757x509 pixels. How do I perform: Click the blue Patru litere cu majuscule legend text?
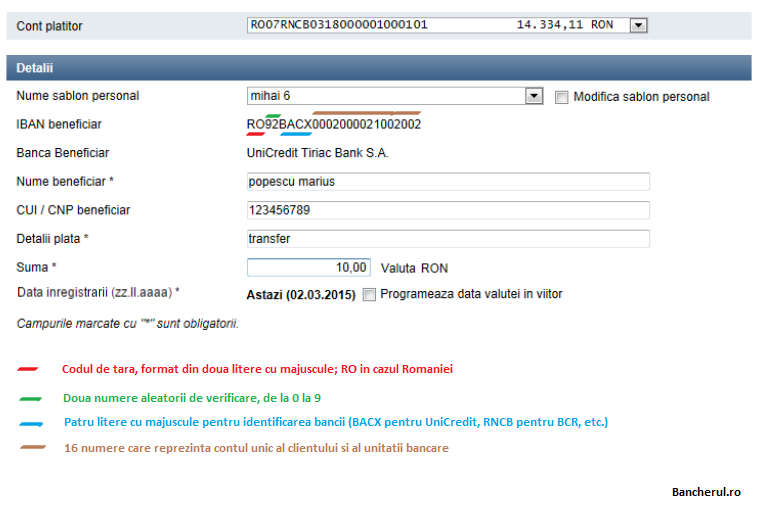(336, 422)
